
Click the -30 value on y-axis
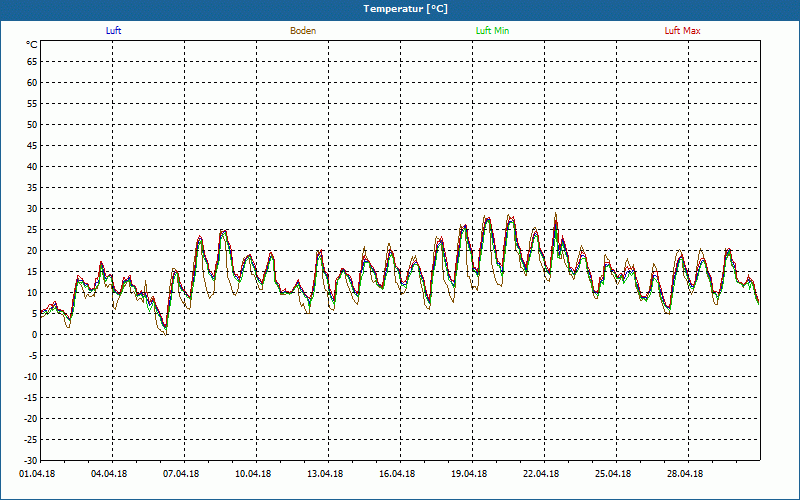(x=31, y=460)
